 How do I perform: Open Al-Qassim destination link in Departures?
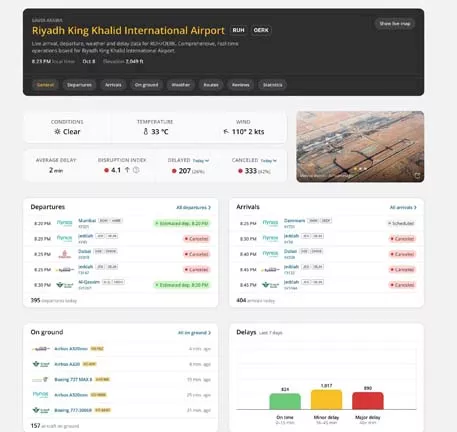coord(89,282)
